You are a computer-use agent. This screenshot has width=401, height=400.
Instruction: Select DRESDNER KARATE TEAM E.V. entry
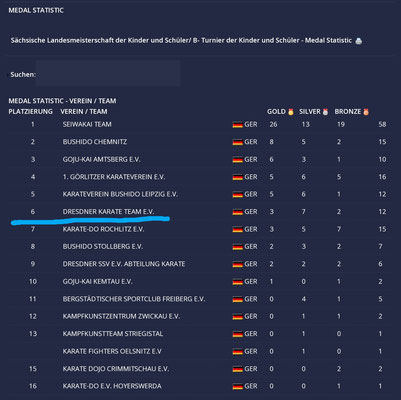(x=108, y=212)
